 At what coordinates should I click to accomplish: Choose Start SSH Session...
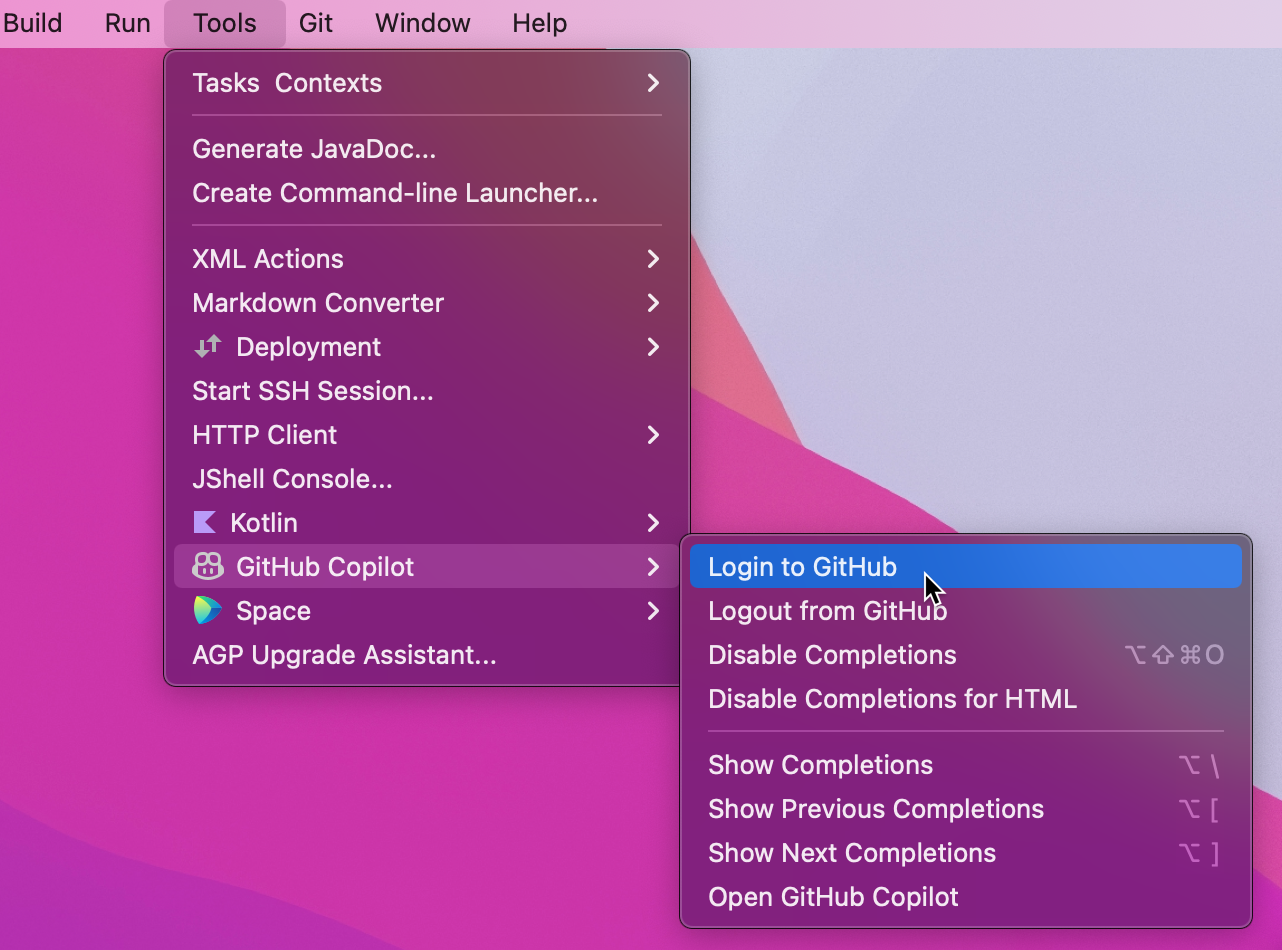427,391
